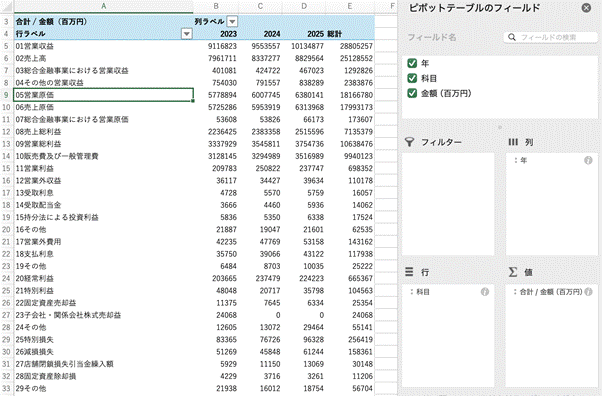Select row 33 header
The width and height of the screenshot is (602, 396).
click(x=7, y=388)
